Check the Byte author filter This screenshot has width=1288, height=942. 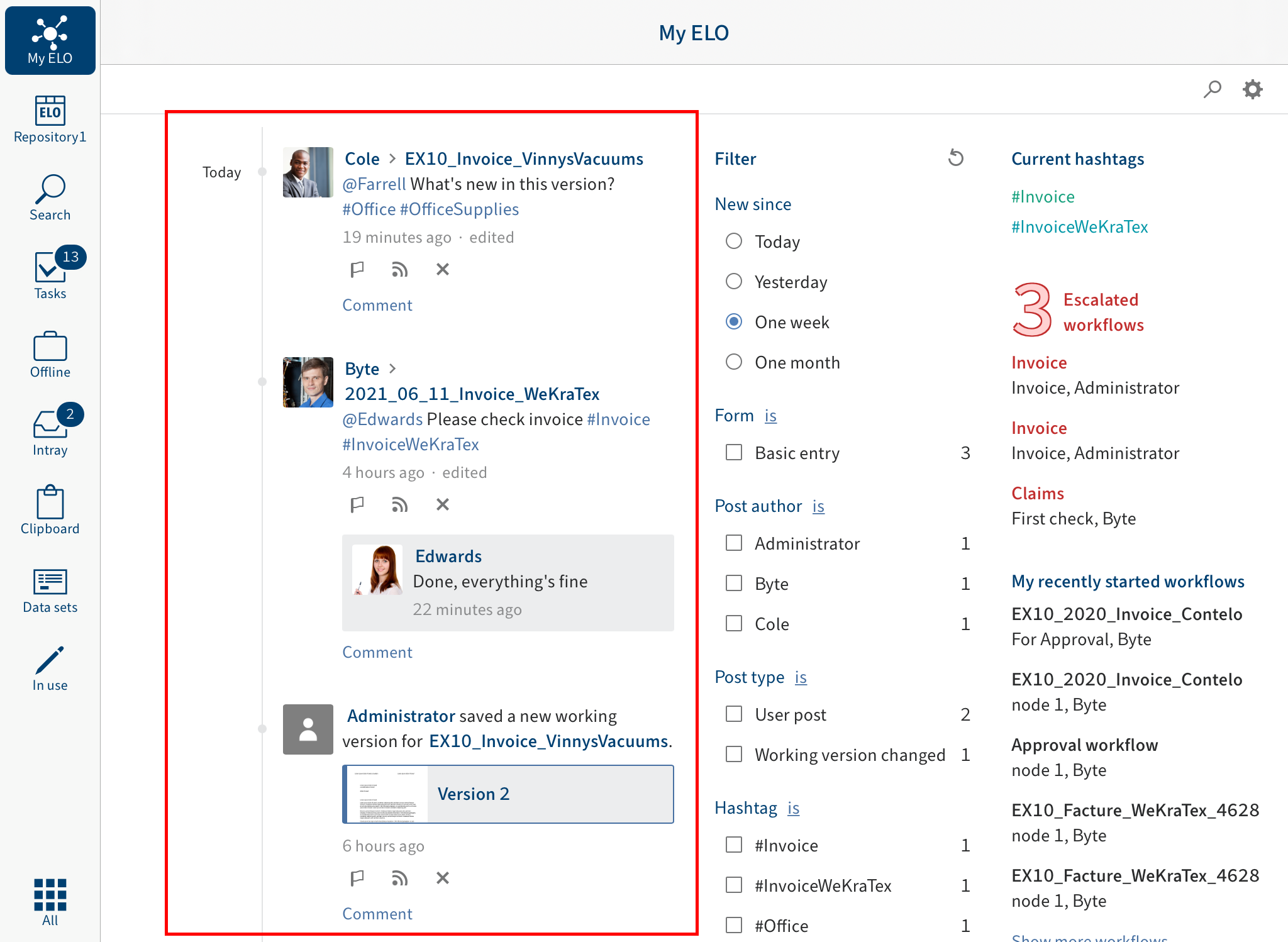click(734, 584)
